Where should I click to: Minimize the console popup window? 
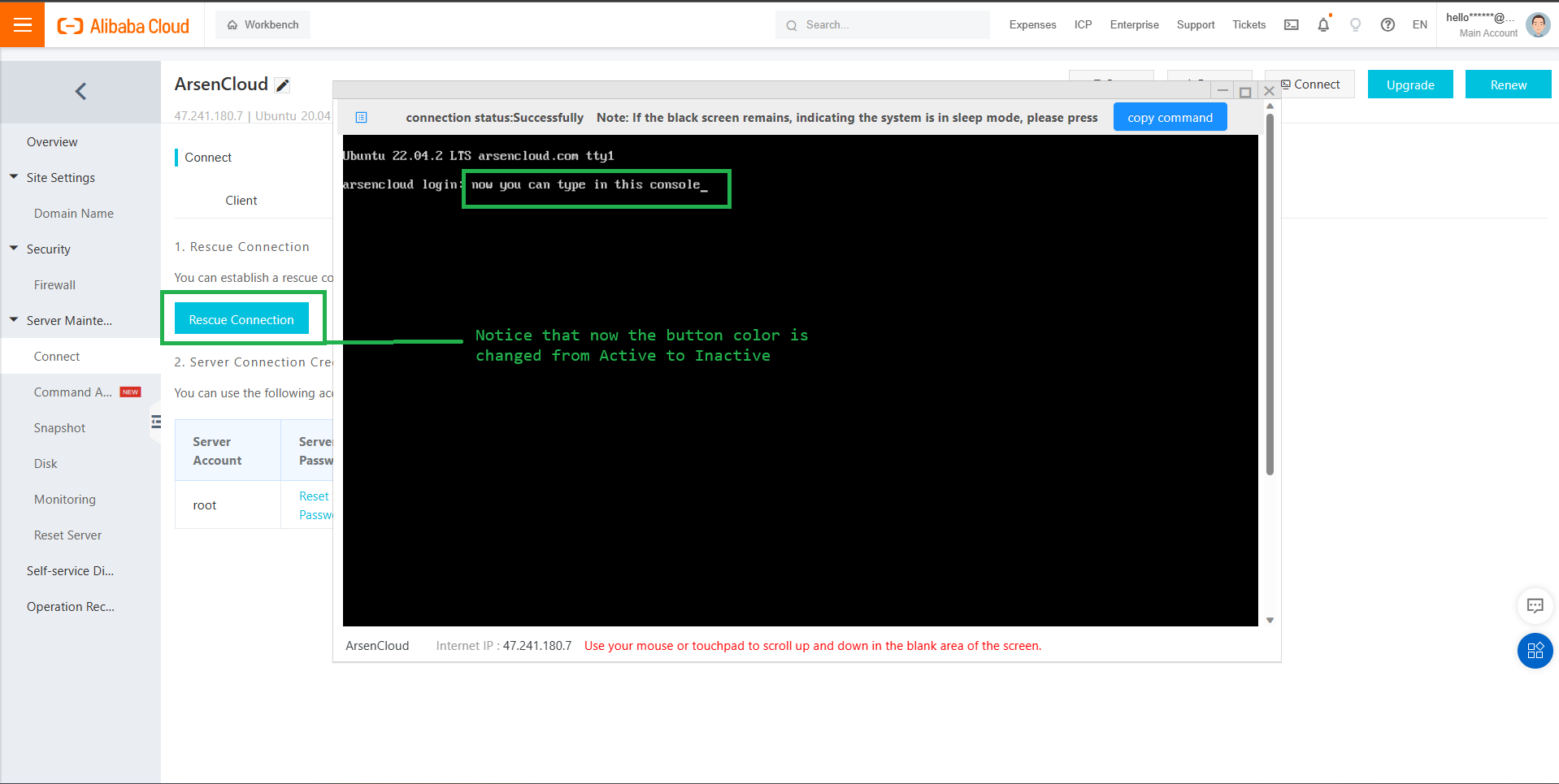1222,91
